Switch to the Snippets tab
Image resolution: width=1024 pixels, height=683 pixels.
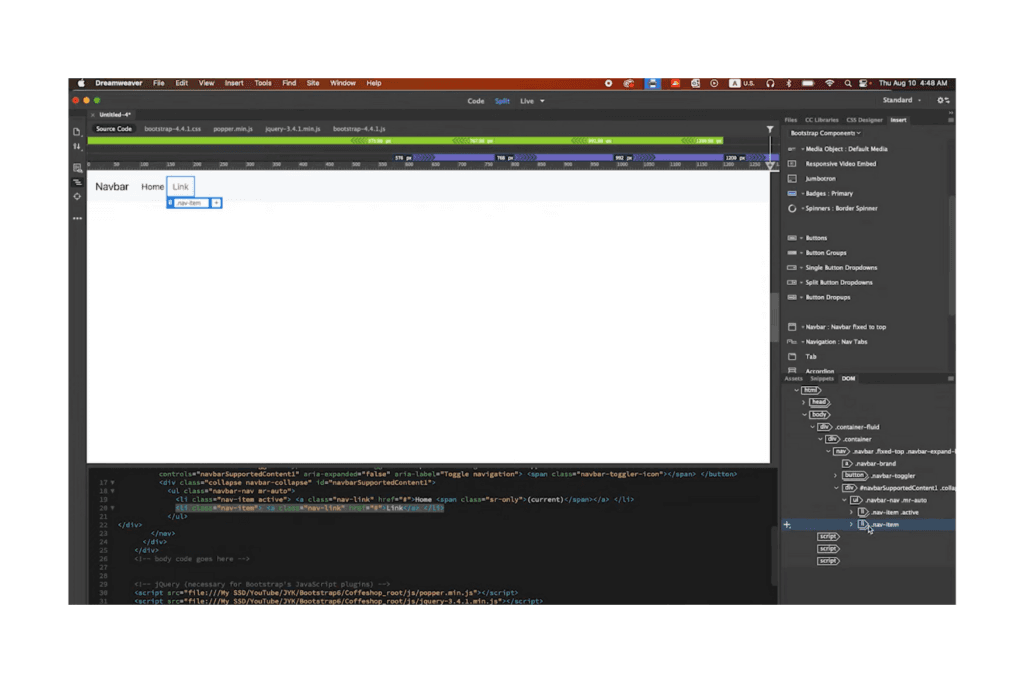(x=822, y=379)
